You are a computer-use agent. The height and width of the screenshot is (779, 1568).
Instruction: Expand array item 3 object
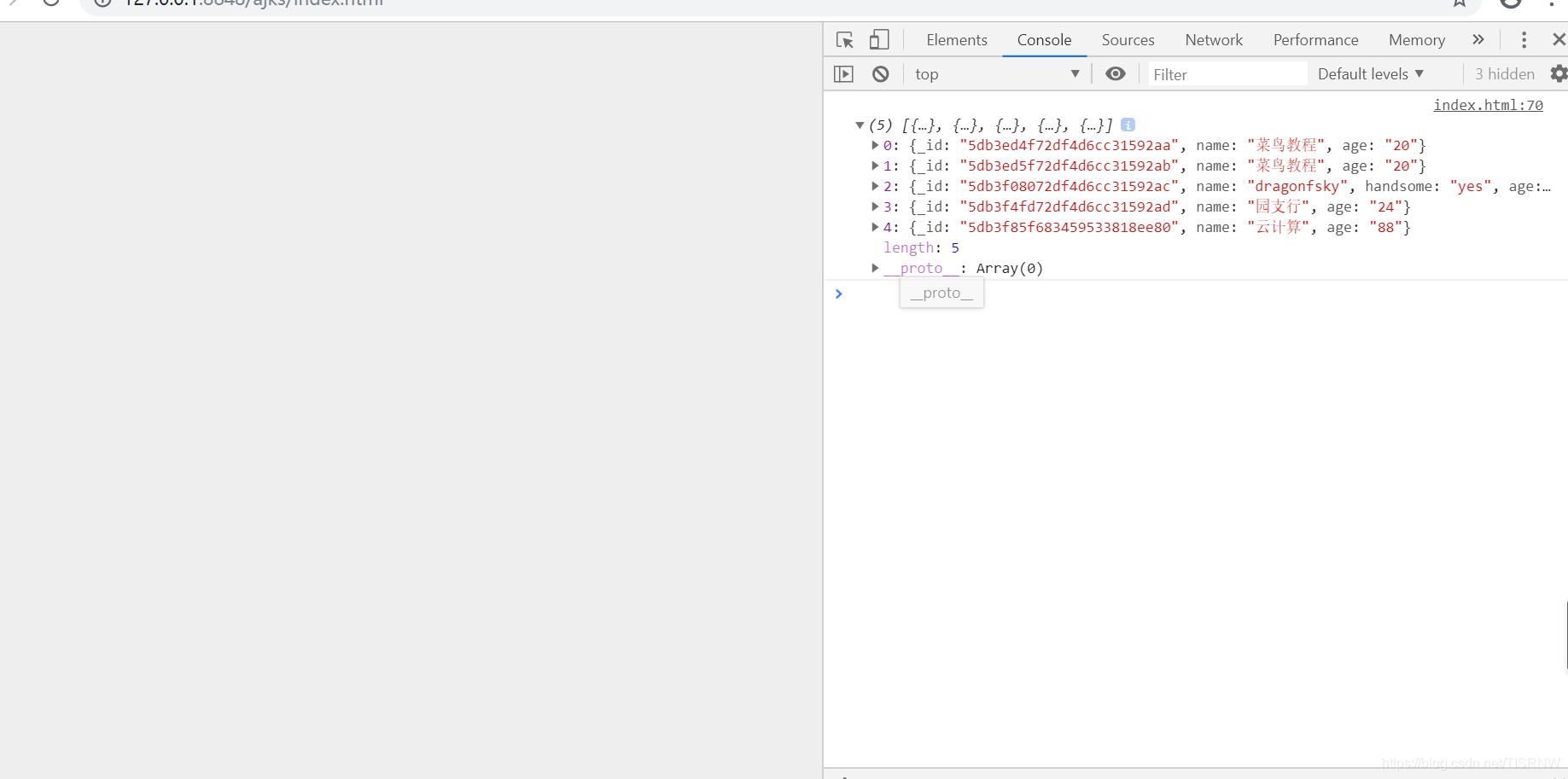[875, 206]
